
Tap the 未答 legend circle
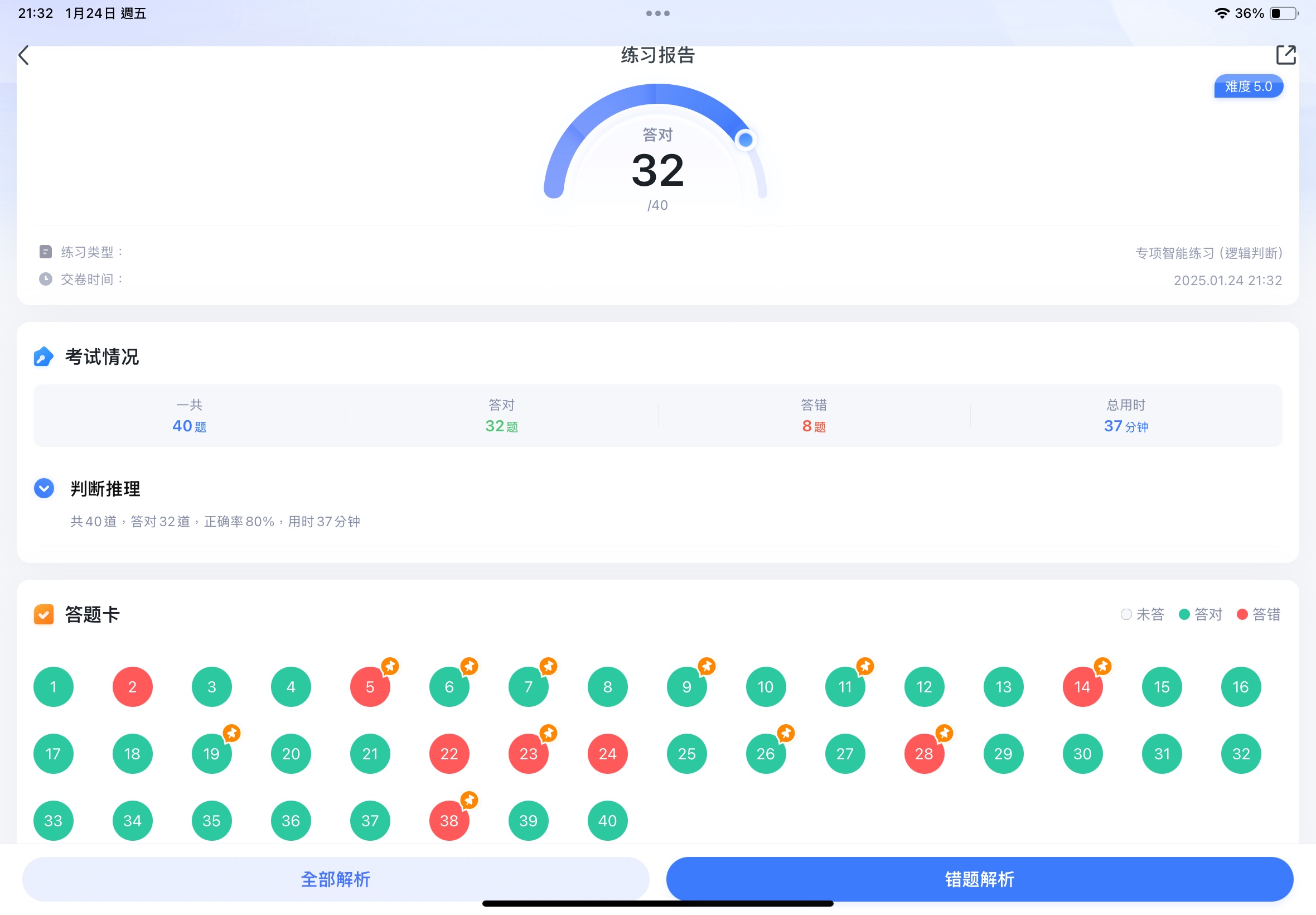coord(1126,615)
